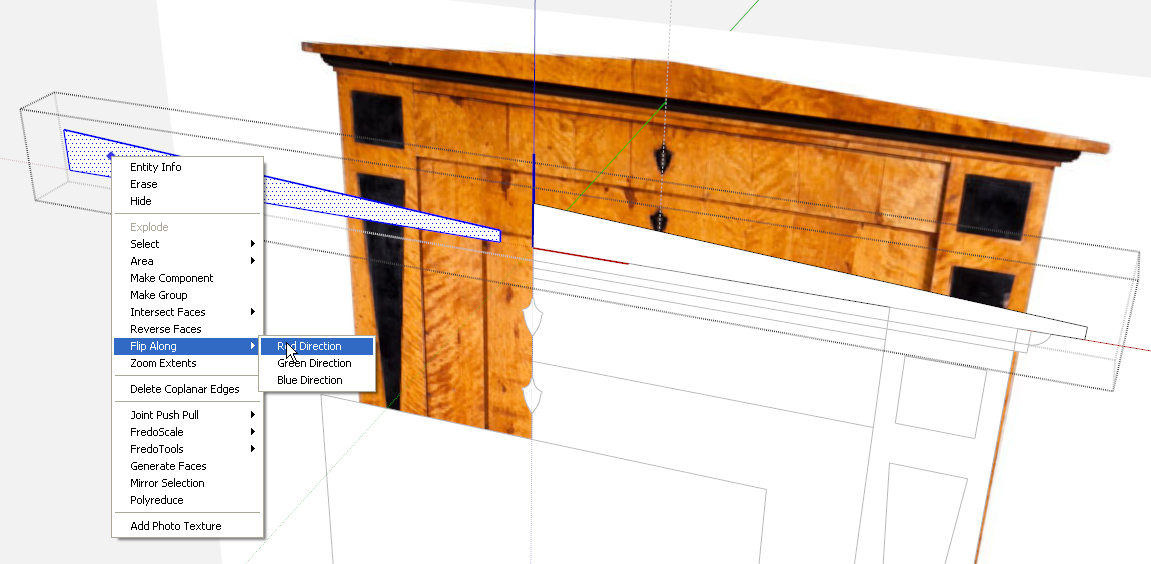Open Joint Push Pull submenu
Screen dimensions: 1151x564
(x=187, y=415)
